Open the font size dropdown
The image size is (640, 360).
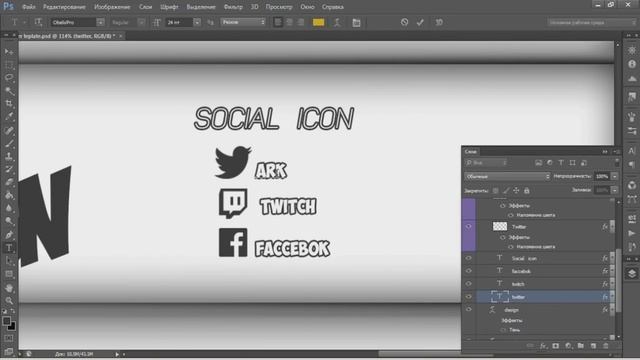(x=197, y=22)
